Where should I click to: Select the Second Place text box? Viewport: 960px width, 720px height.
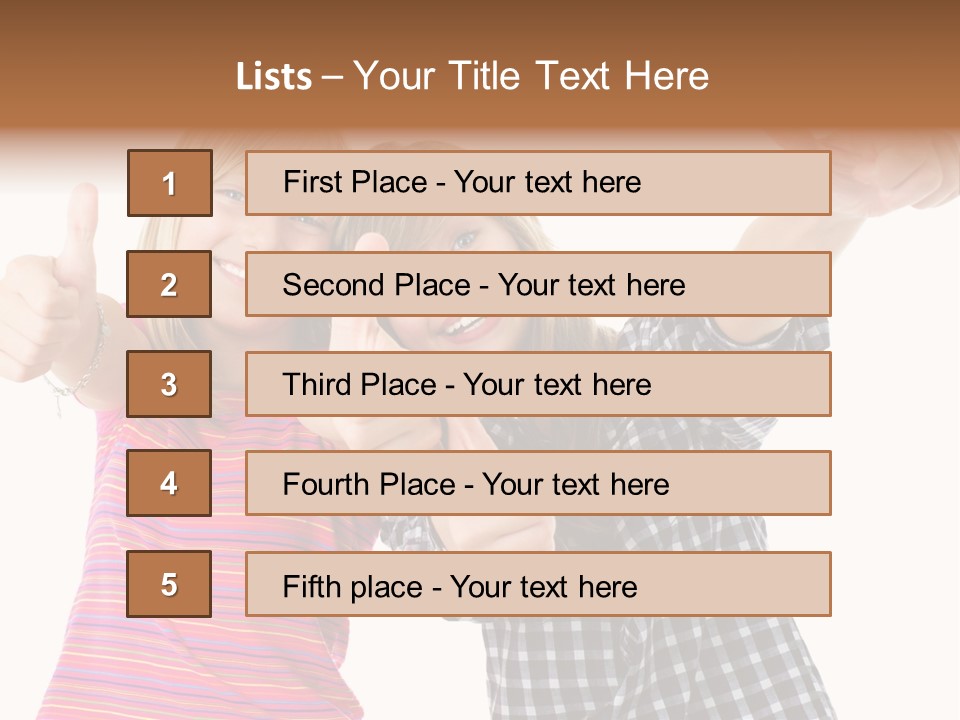[x=538, y=284]
